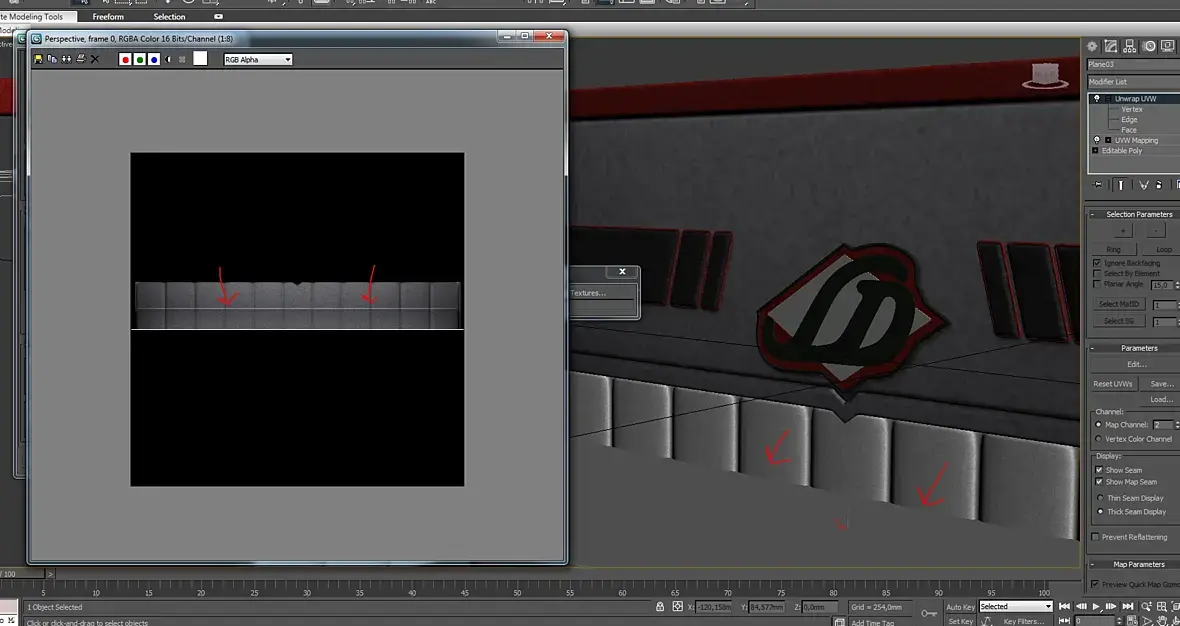1180x626 pixels.
Task: Toggle the selection lock padlock icon
Action: pos(660,606)
